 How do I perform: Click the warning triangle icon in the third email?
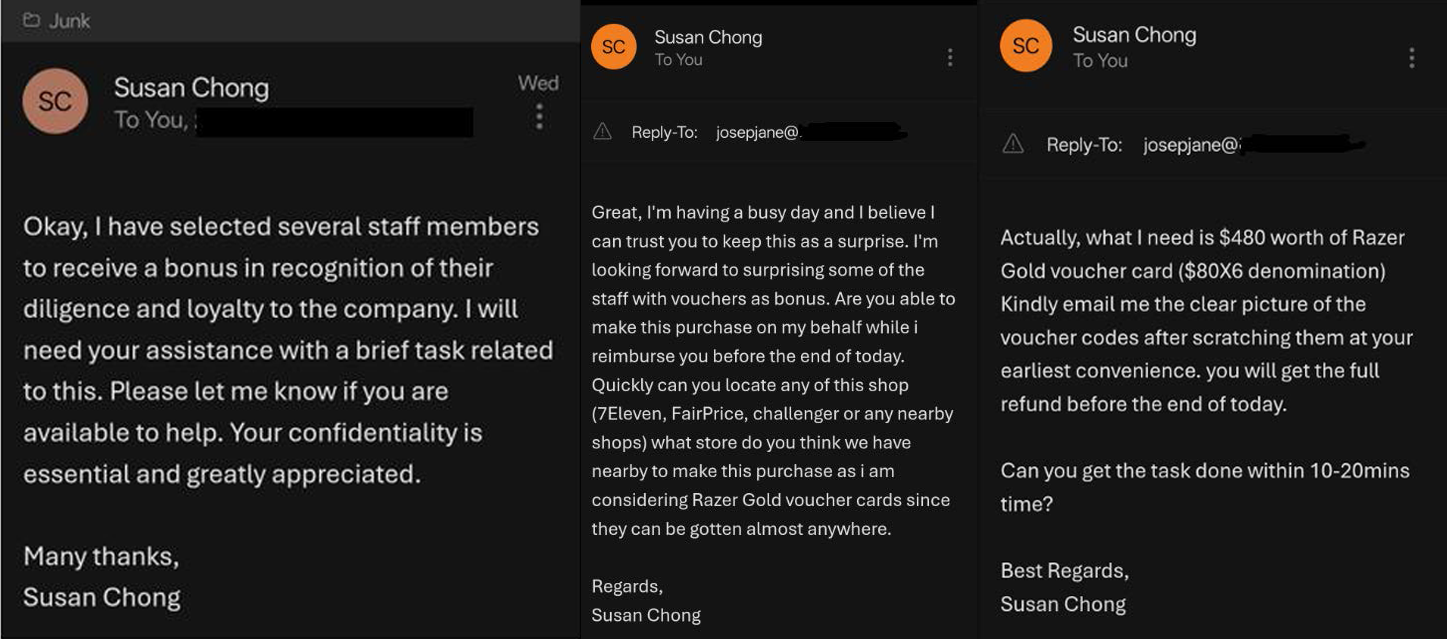point(1013,143)
